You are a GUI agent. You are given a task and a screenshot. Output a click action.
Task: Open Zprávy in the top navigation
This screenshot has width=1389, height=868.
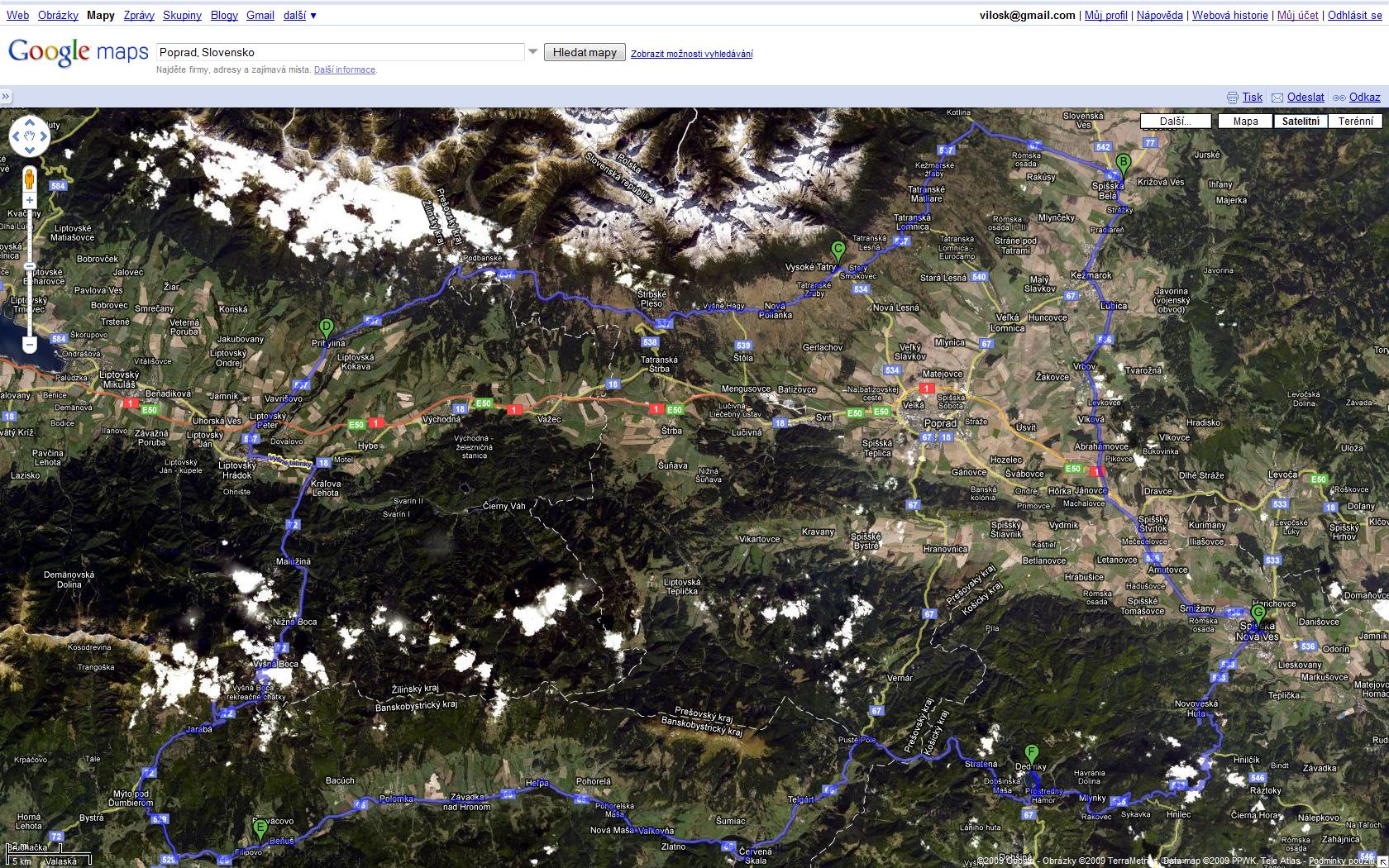(139, 15)
